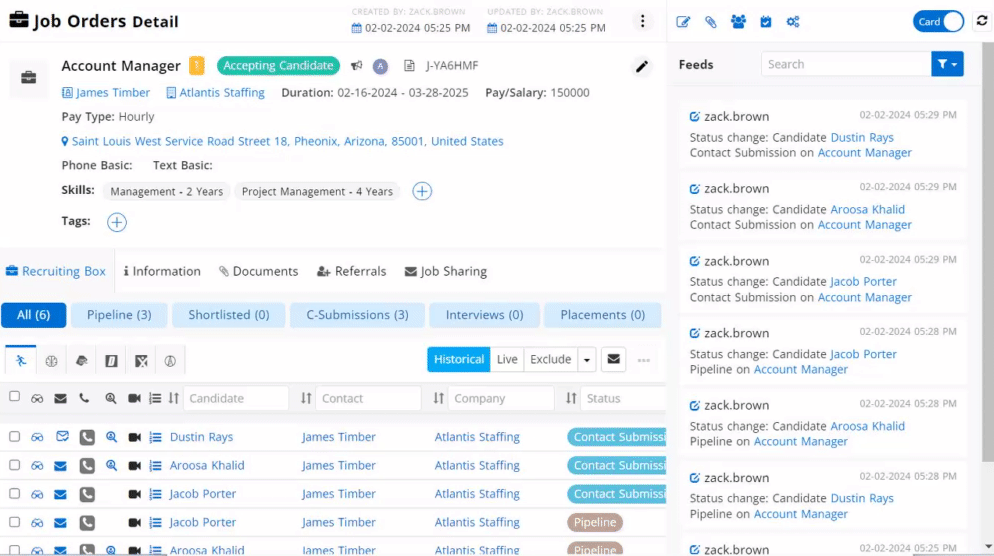Select the helmet icon in the view toolbar
The width and height of the screenshot is (994, 556).
[82, 361]
